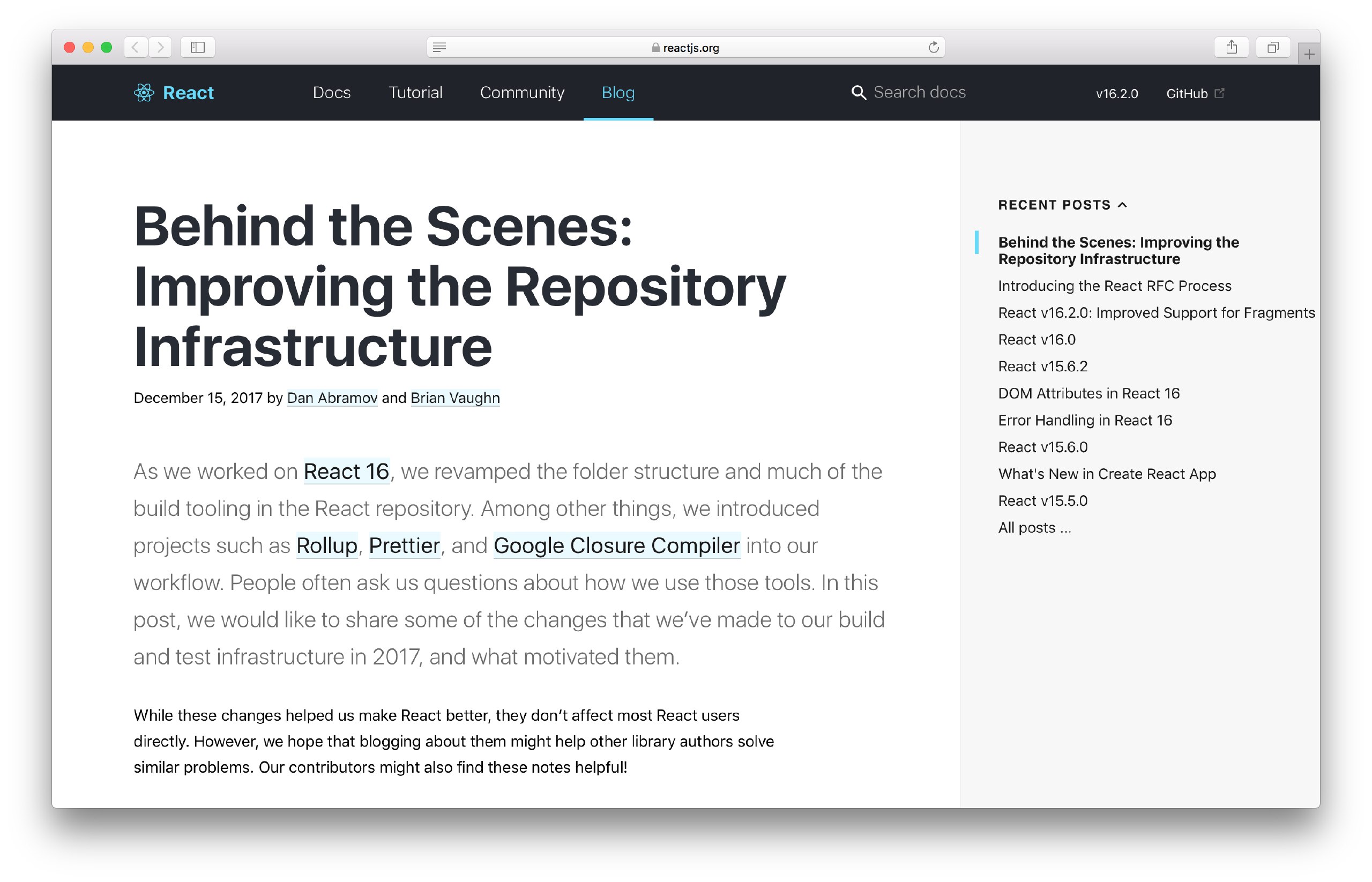The height and width of the screenshot is (882, 1372).
Task: Click the article title heading
Action: click(459, 286)
